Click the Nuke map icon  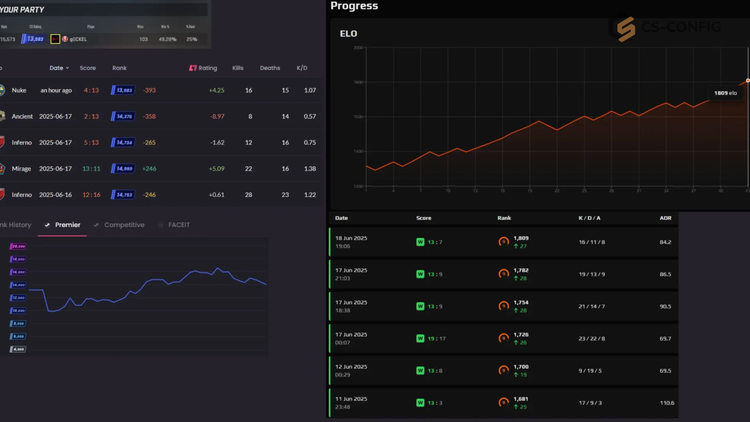tap(2, 90)
